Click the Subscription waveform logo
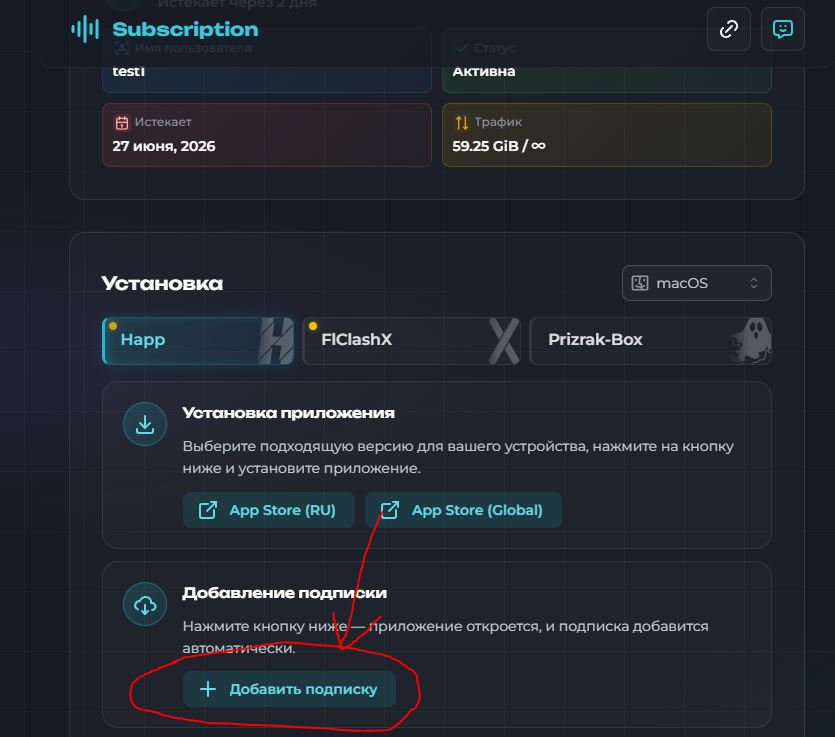Viewport: 835px width, 737px height. [85, 29]
